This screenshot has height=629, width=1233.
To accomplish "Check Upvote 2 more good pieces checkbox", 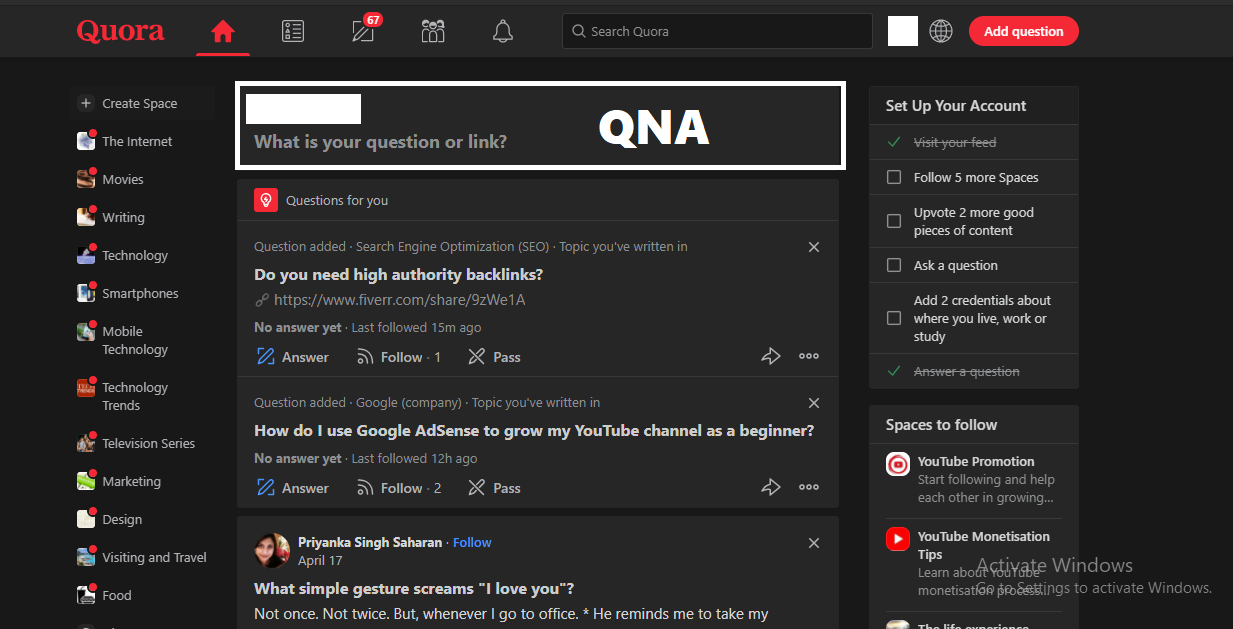I will (x=894, y=221).
